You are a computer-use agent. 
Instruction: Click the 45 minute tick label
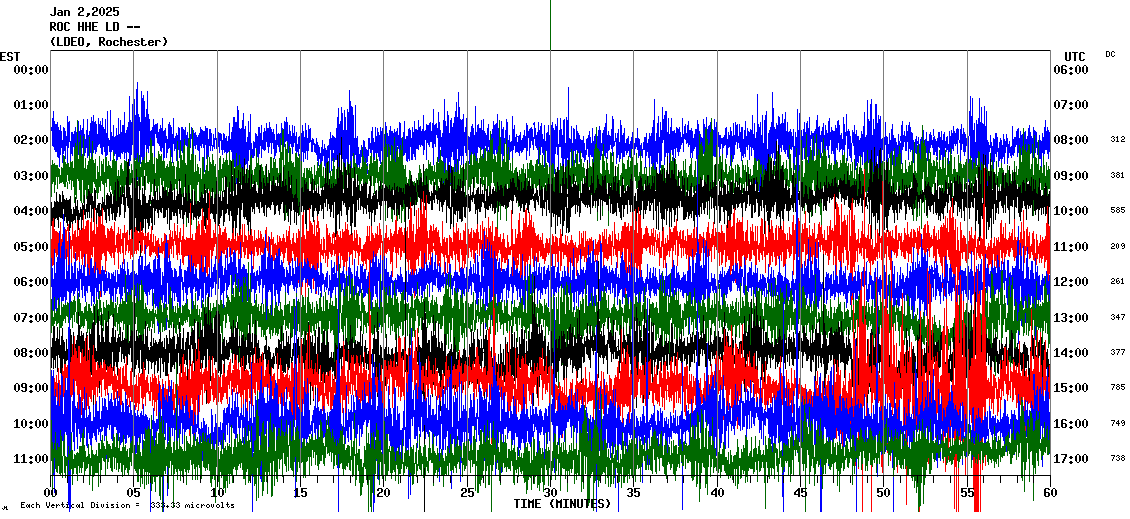[800, 494]
